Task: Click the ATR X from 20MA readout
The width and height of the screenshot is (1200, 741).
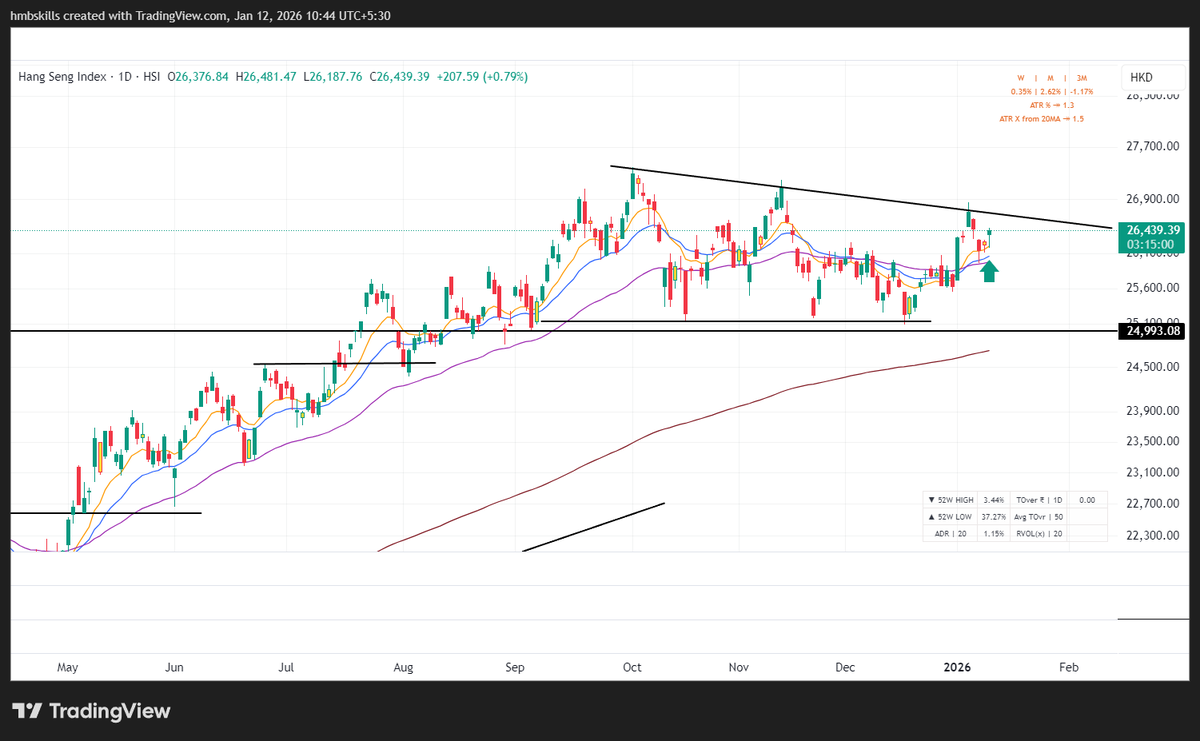Action: tap(1040, 117)
